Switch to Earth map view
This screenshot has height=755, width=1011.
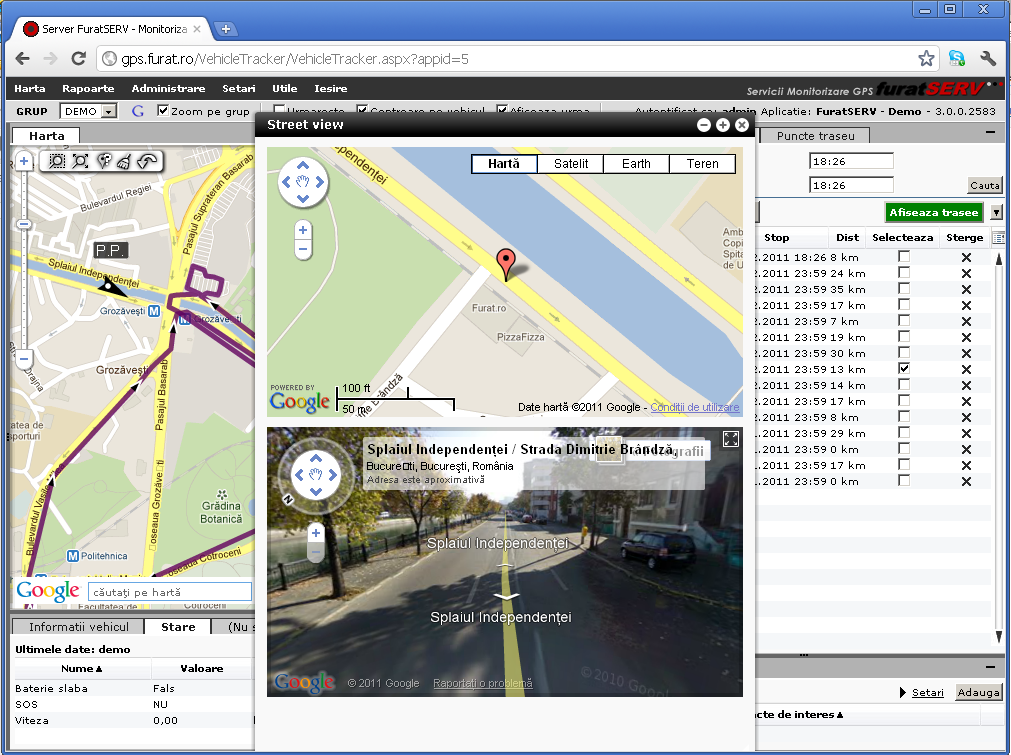[636, 164]
